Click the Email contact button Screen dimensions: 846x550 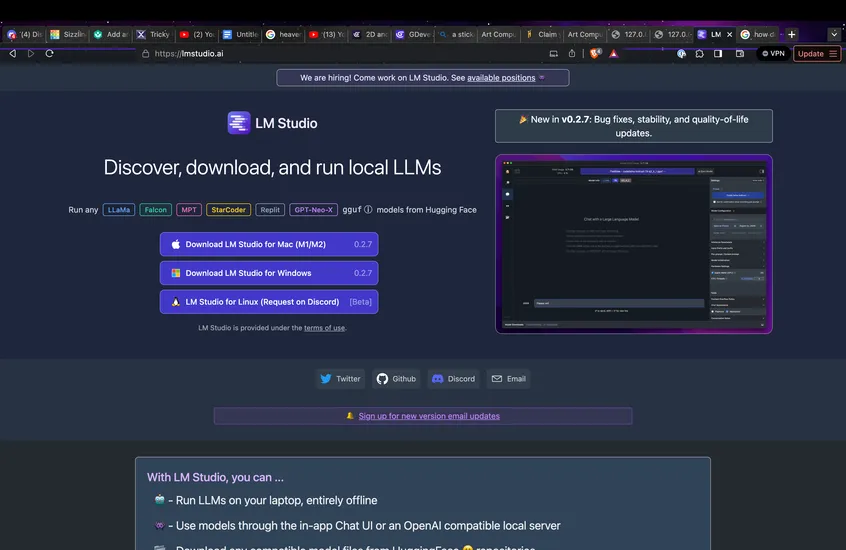pos(507,379)
